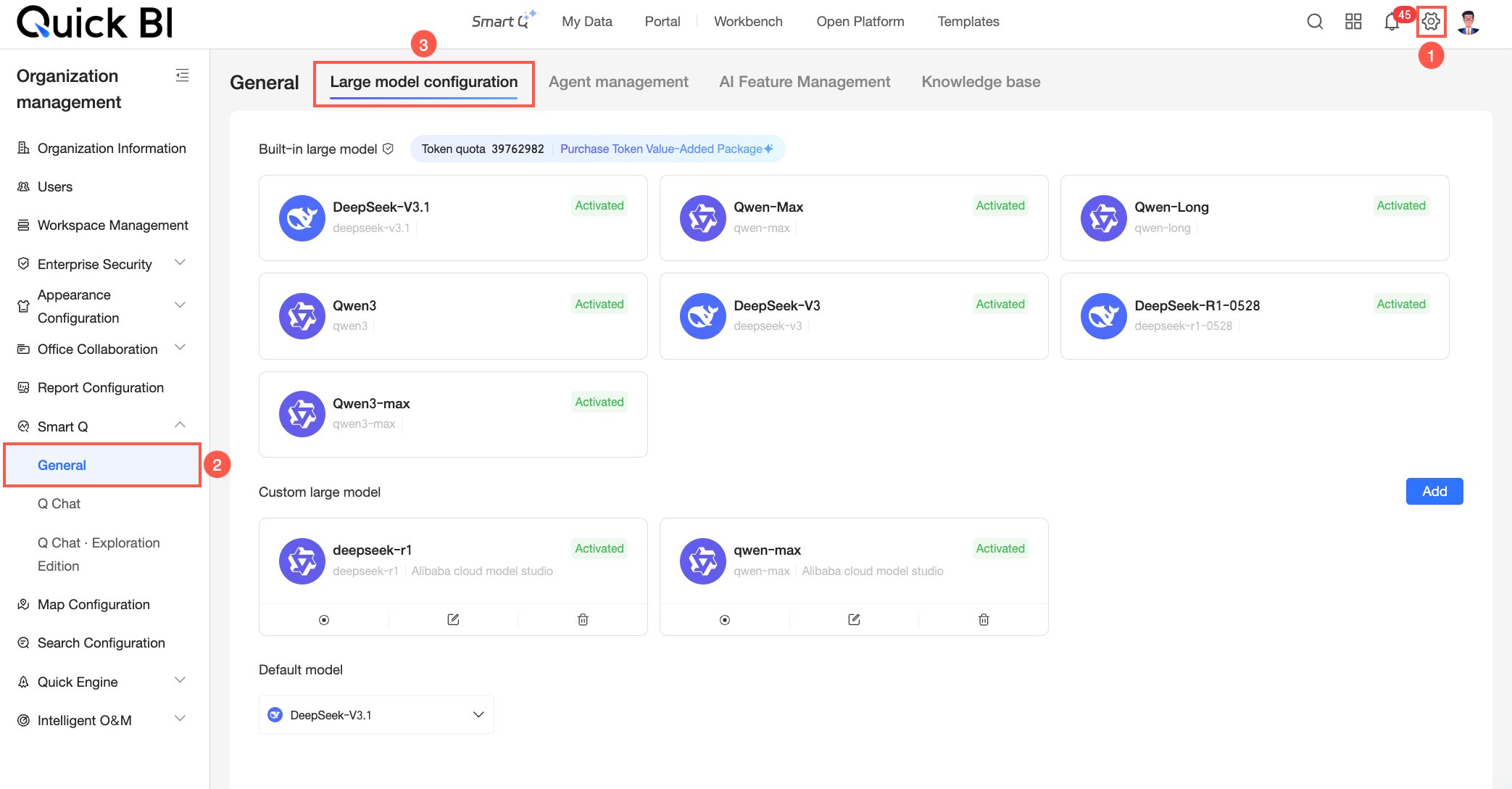
Task: Delete the custom deepseek-r1 model
Action: click(x=583, y=619)
